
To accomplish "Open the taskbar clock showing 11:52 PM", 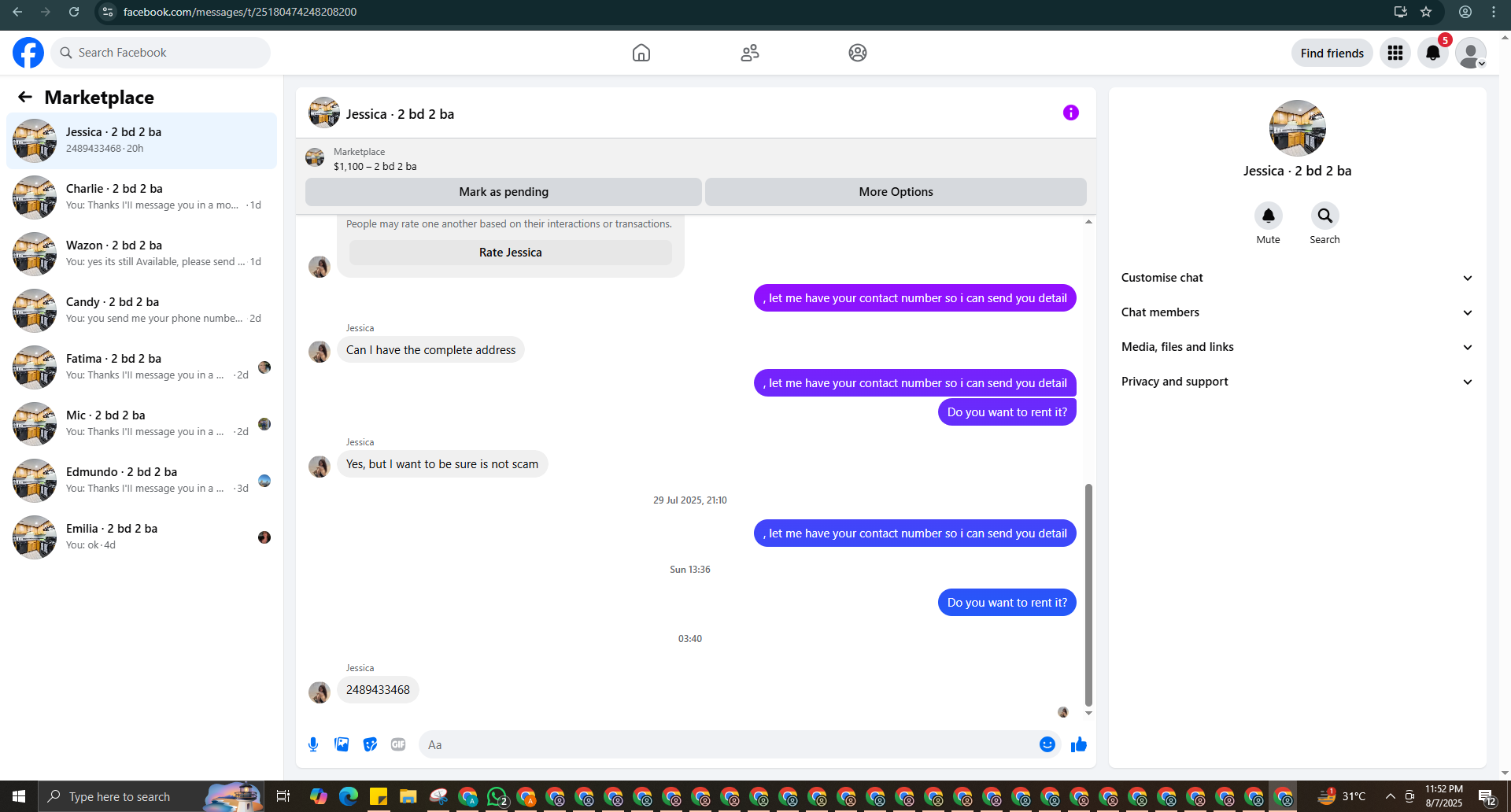I will tap(1444, 796).
